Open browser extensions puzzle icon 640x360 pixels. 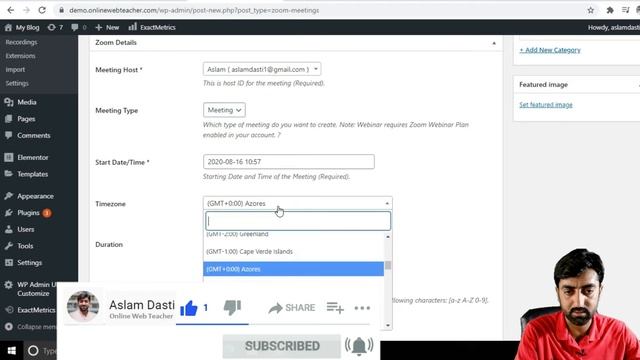(610, 10)
